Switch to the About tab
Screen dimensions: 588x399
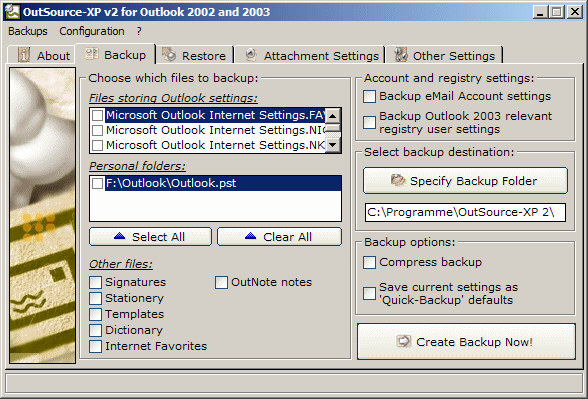(42, 55)
